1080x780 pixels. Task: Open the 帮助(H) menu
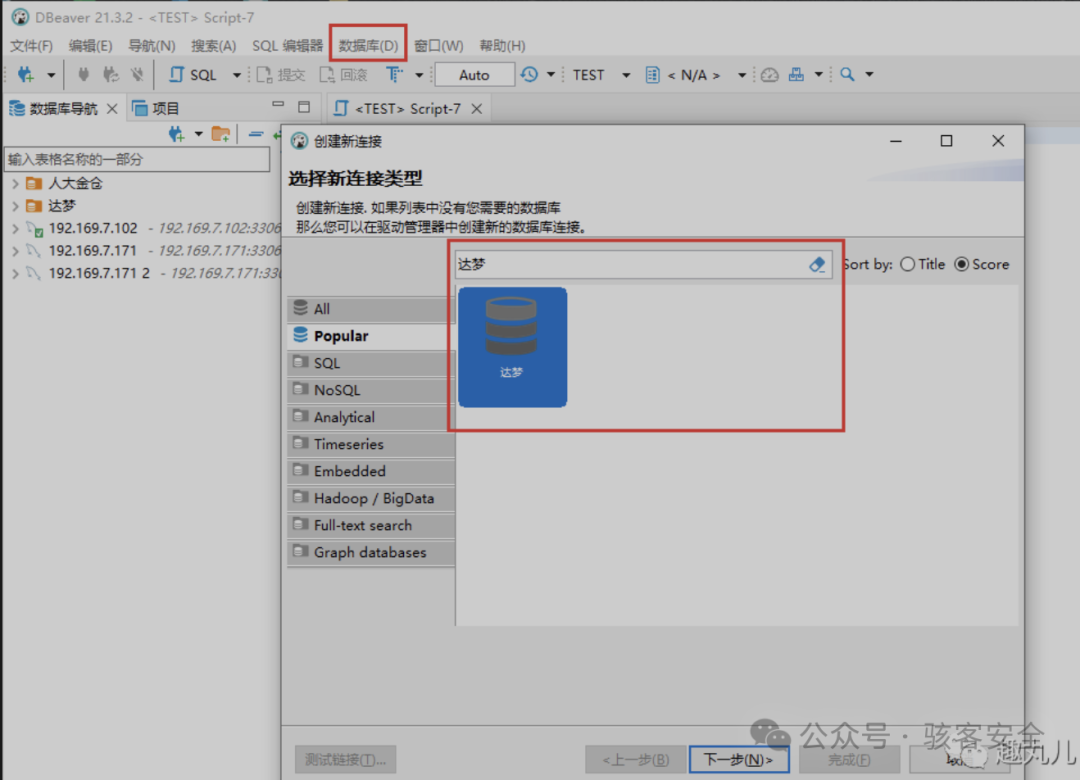[x=502, y=45]
